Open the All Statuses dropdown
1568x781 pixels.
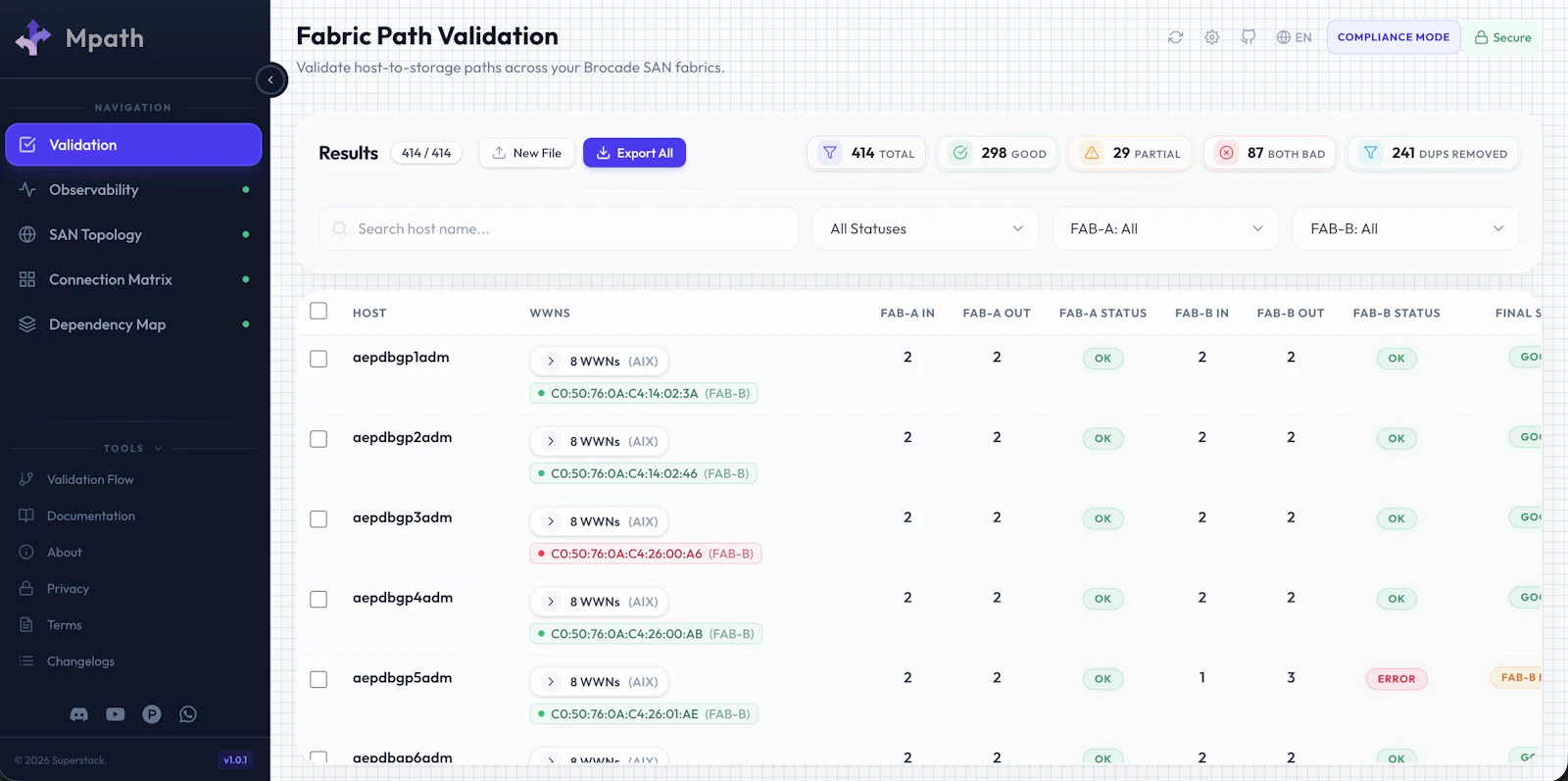pyautogui.click(x=925, y=229)
